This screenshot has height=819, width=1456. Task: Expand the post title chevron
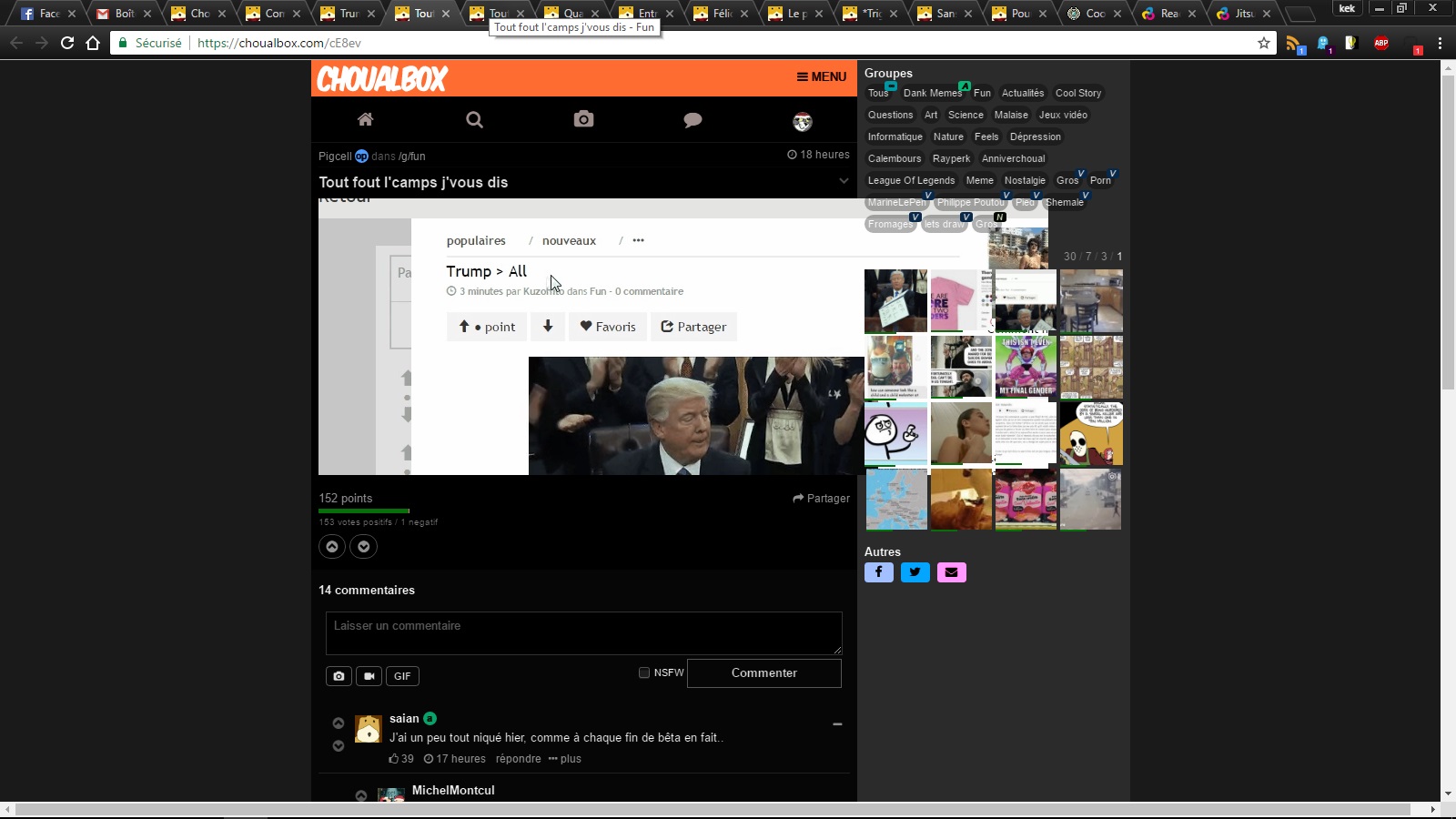[844, 181]
